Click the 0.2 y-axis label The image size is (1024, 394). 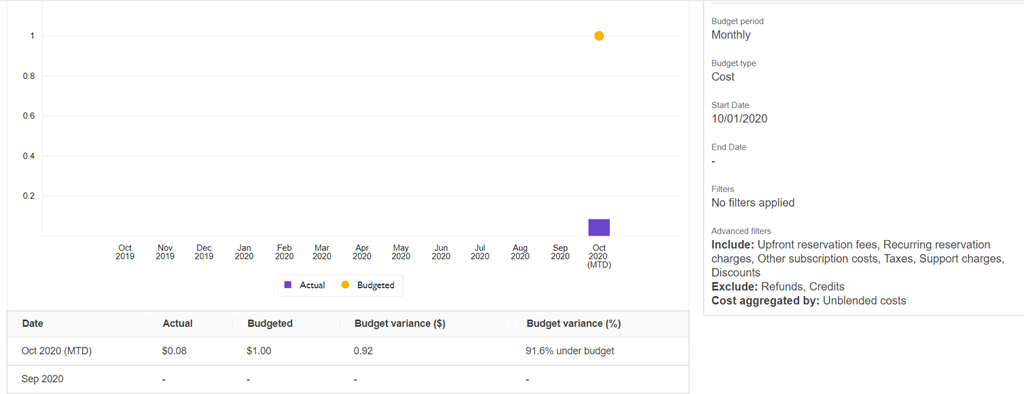point(28,195)
